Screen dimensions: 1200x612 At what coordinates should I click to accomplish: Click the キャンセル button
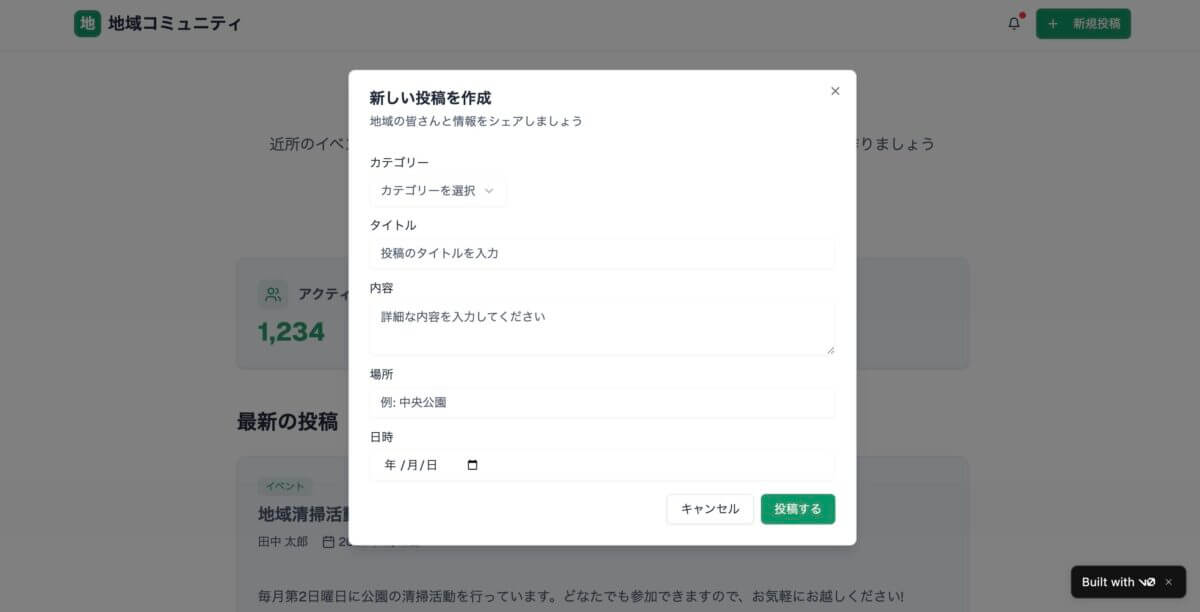pyautogui.click(x=710, y=509)
